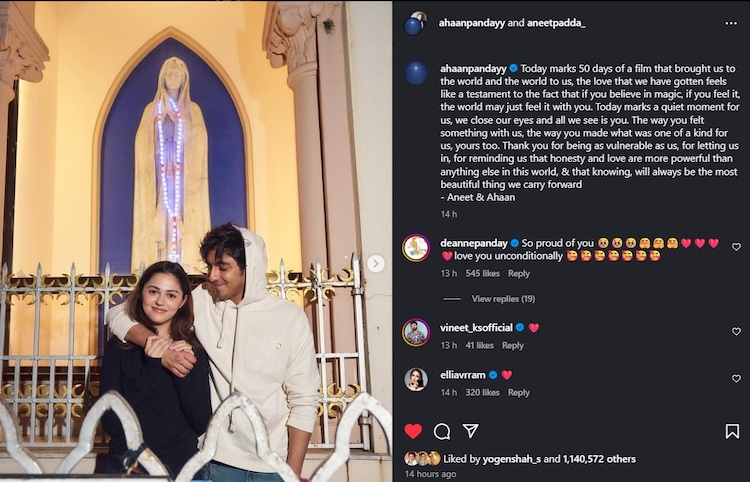This screenshot has height=482, width=750.
Task: Open the comment bubble icon
Action: pos(442,431)
